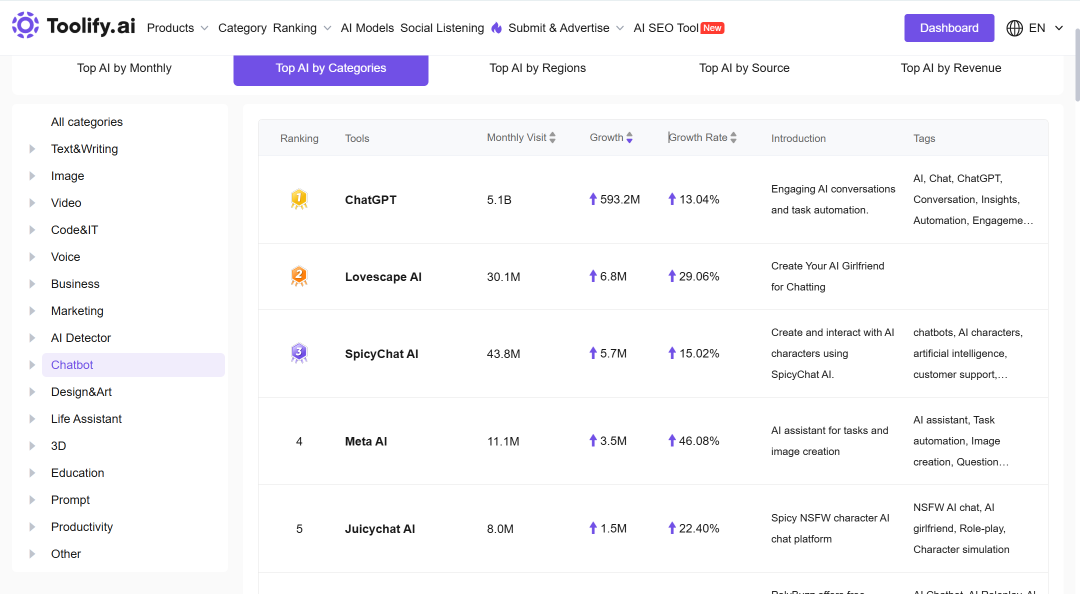Click the flame icon beside Submit & Advertise
Image resolution: width=1080 pixels, height=594 pixels.
497,28
